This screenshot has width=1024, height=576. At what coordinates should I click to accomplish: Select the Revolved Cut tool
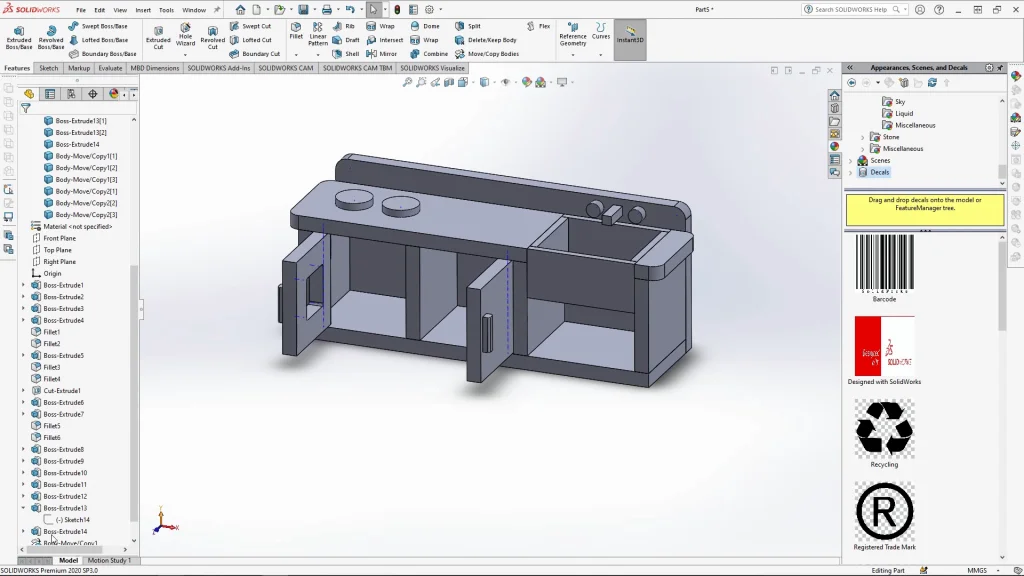213,36
